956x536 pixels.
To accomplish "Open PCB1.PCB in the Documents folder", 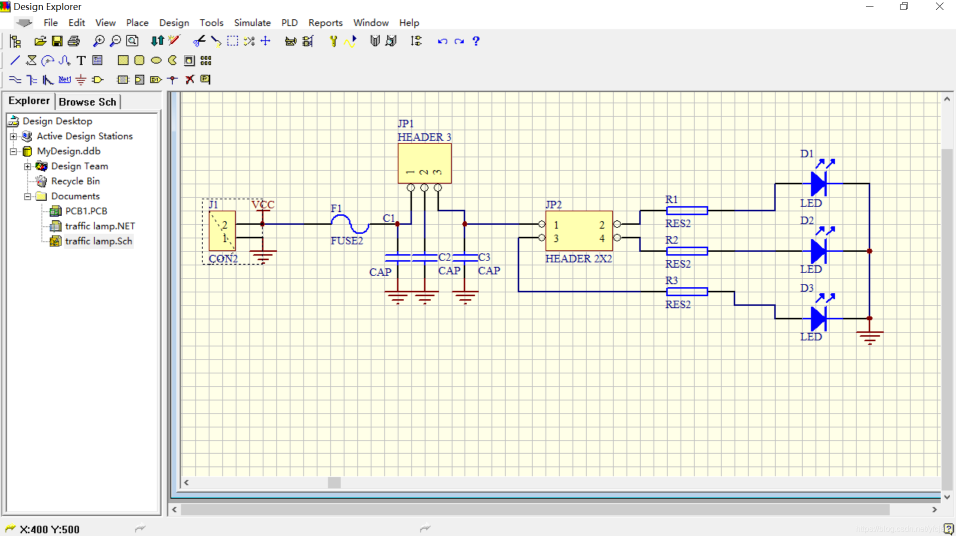I will (x=86, y=211).
